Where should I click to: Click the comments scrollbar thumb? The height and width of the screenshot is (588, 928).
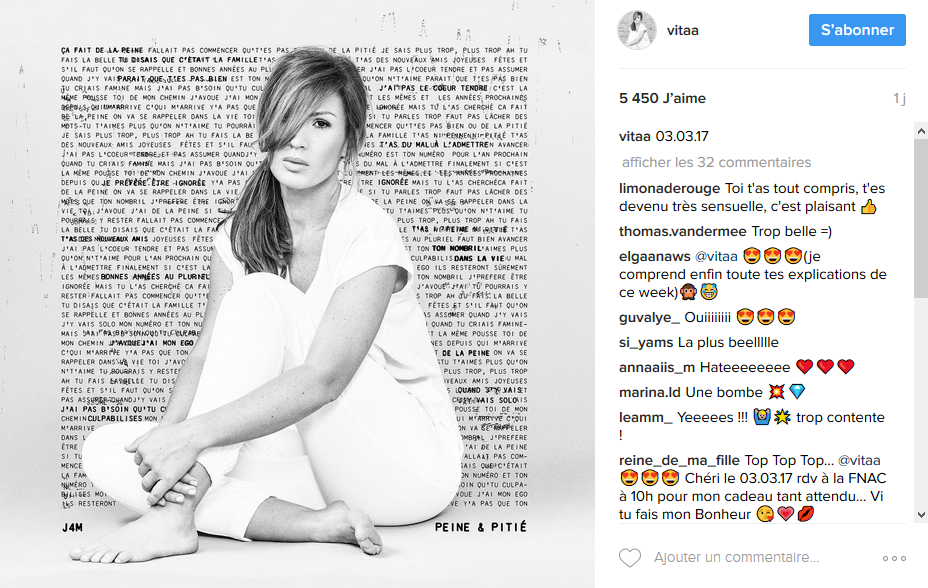click(x=921, y=219)
